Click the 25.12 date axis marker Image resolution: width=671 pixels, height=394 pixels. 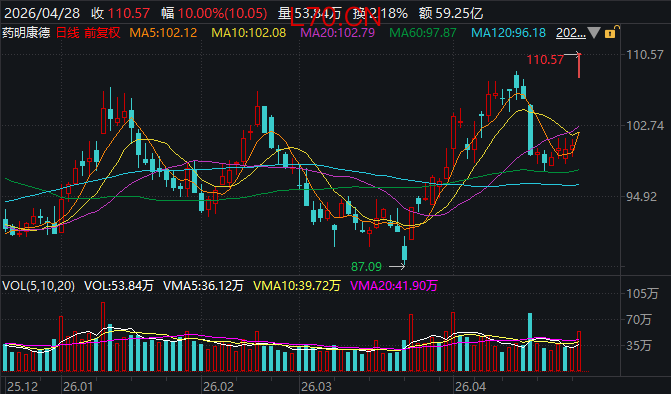click(x=22, y=387)
